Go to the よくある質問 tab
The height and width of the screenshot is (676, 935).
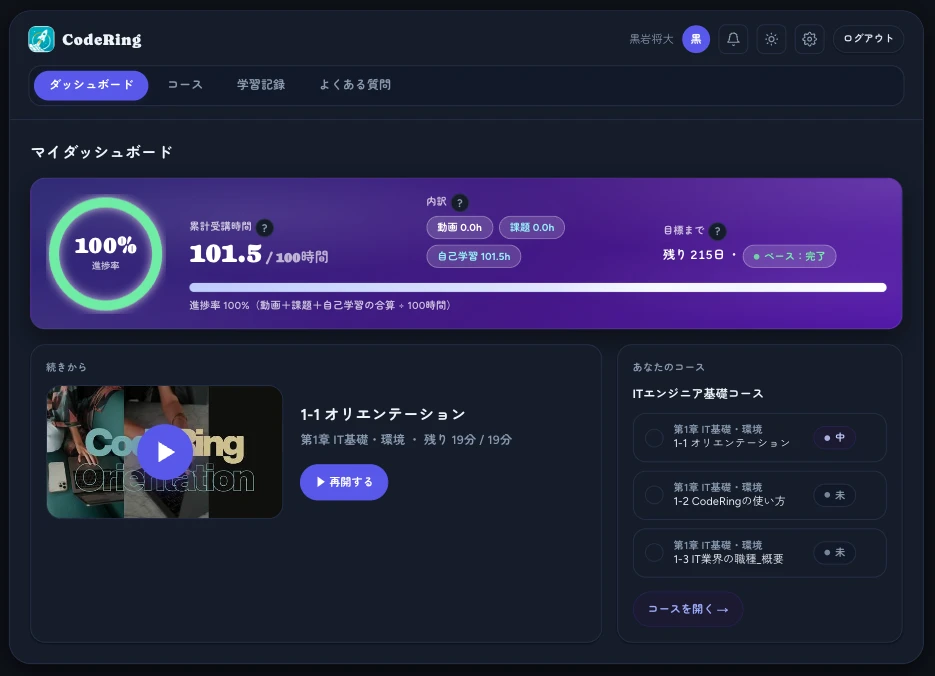tap(355, 85)
